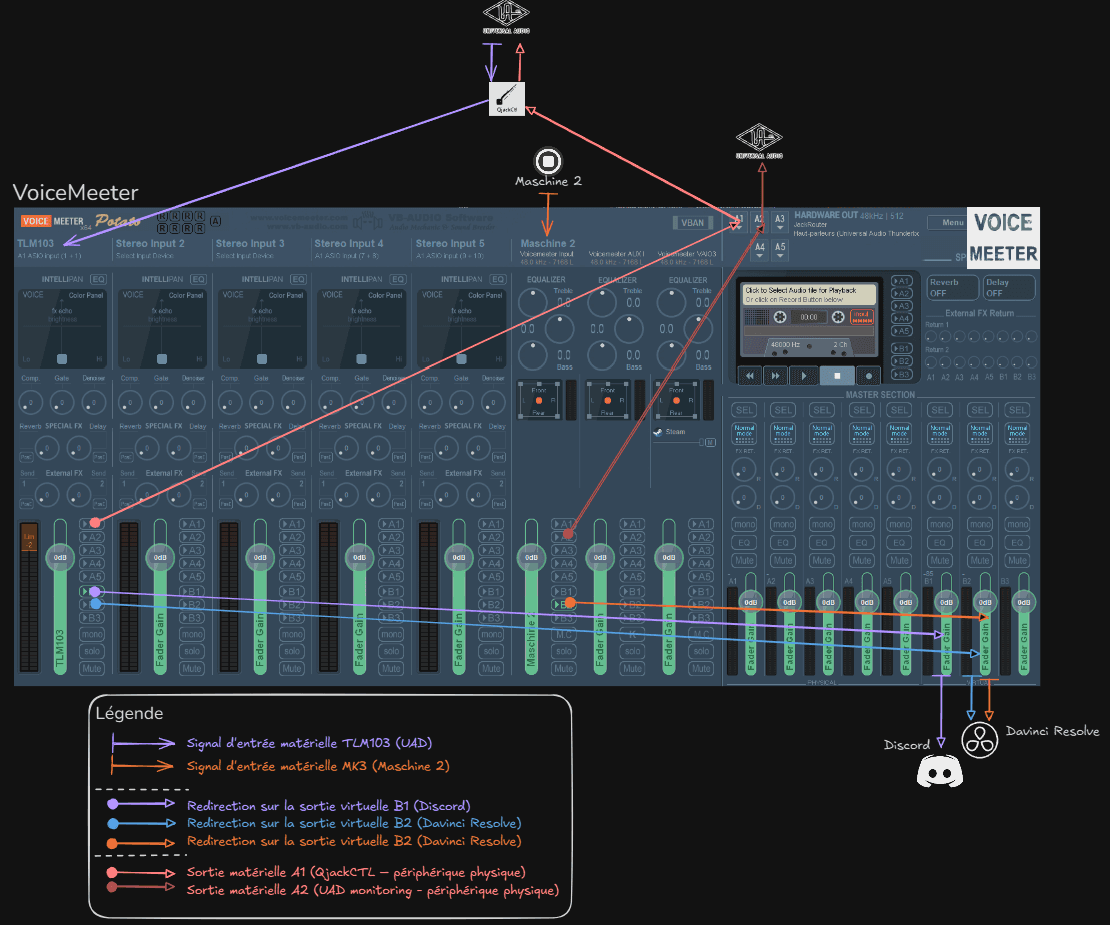Open A3 hardware out device dropdown
The width and height of the screenshot is (1110, 925).
[779, 222]
